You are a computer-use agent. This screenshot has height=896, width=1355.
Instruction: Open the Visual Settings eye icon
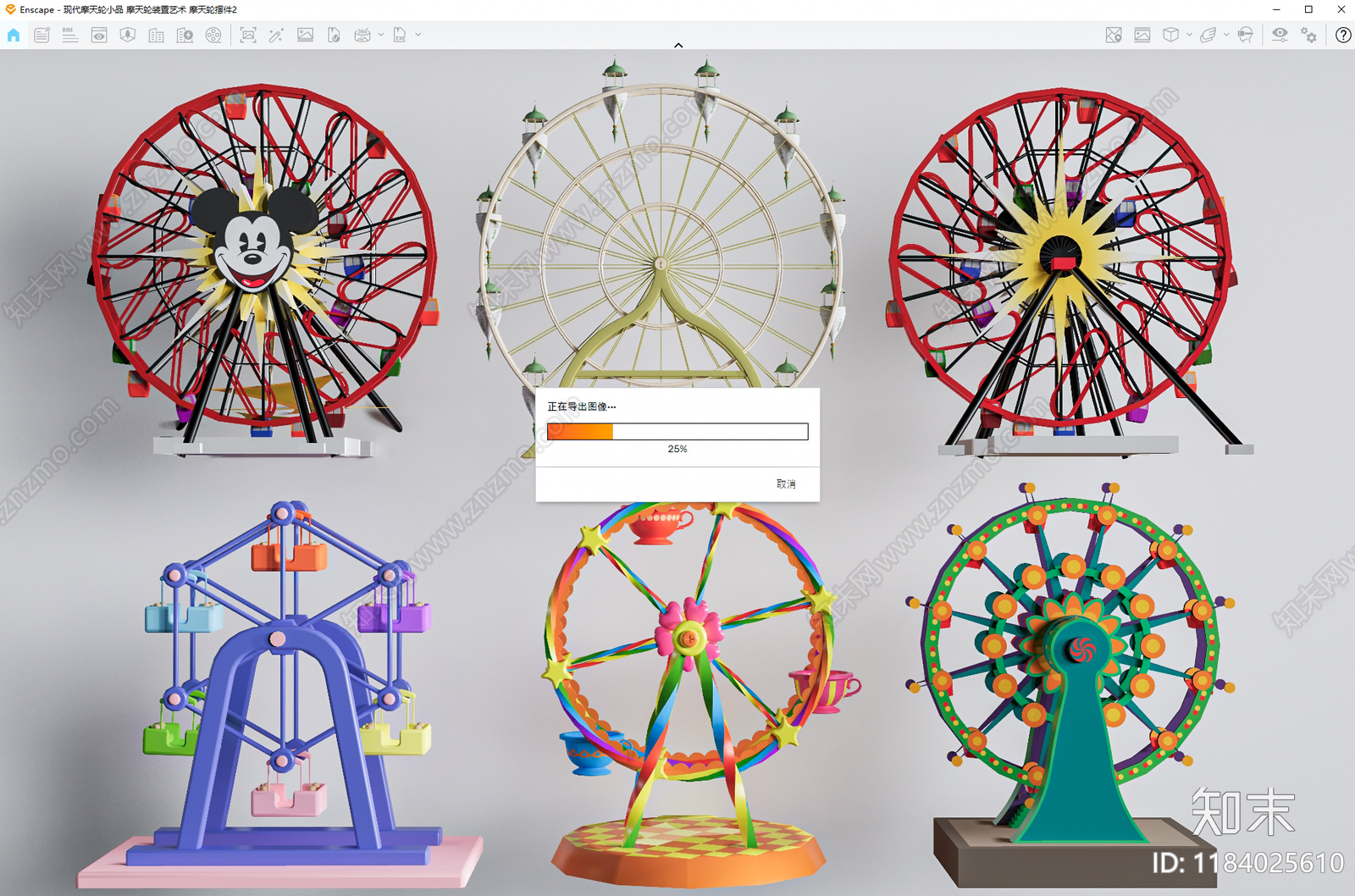1280,35
